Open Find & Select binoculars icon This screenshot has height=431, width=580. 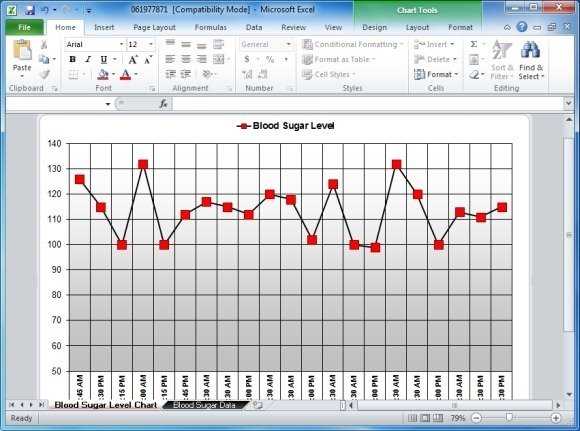point(530,50)
